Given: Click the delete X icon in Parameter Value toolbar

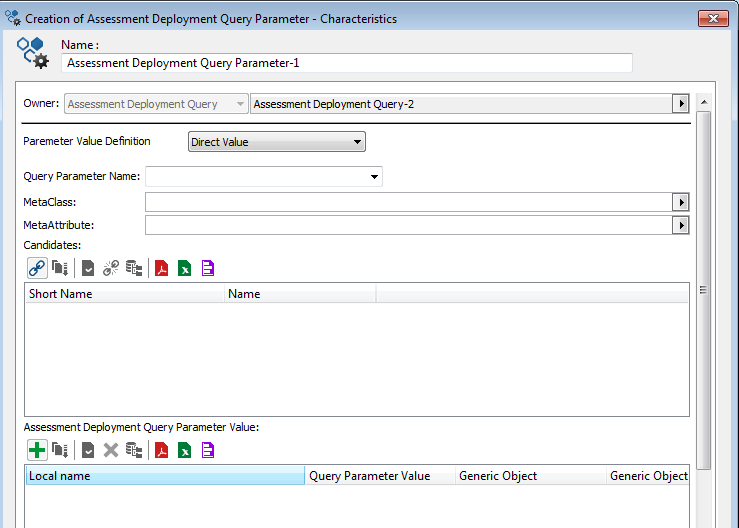Looking at the screenshot, I should tap(111, 450).
